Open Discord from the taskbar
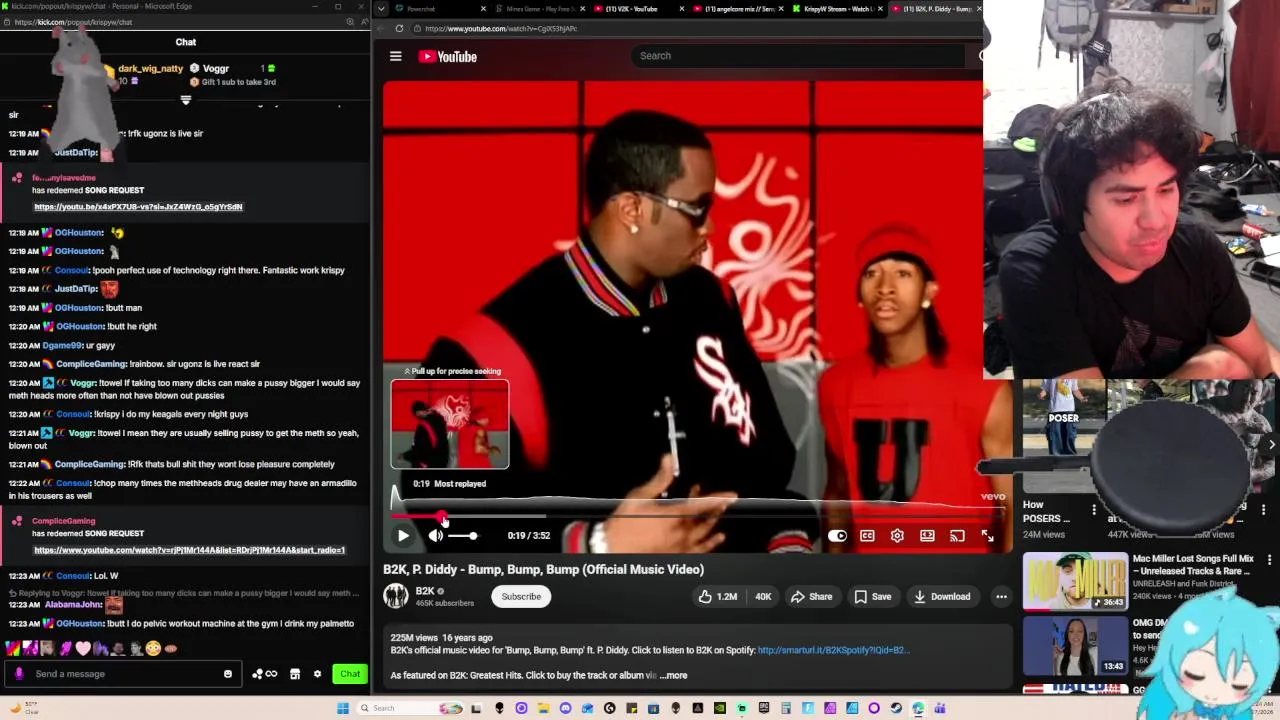Viewport: 1280px width, 720px height. (565, 708)
